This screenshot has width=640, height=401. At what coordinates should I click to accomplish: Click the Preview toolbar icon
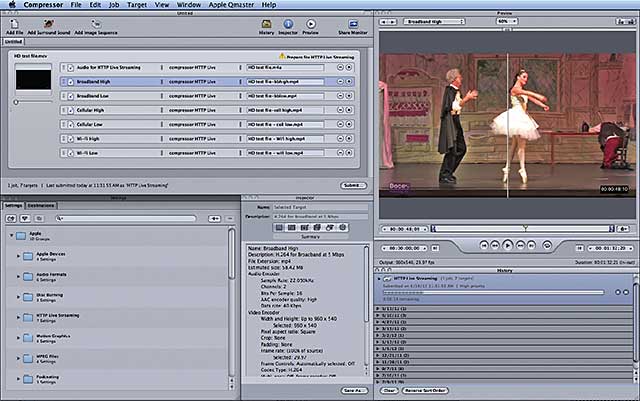click(311, 24)
